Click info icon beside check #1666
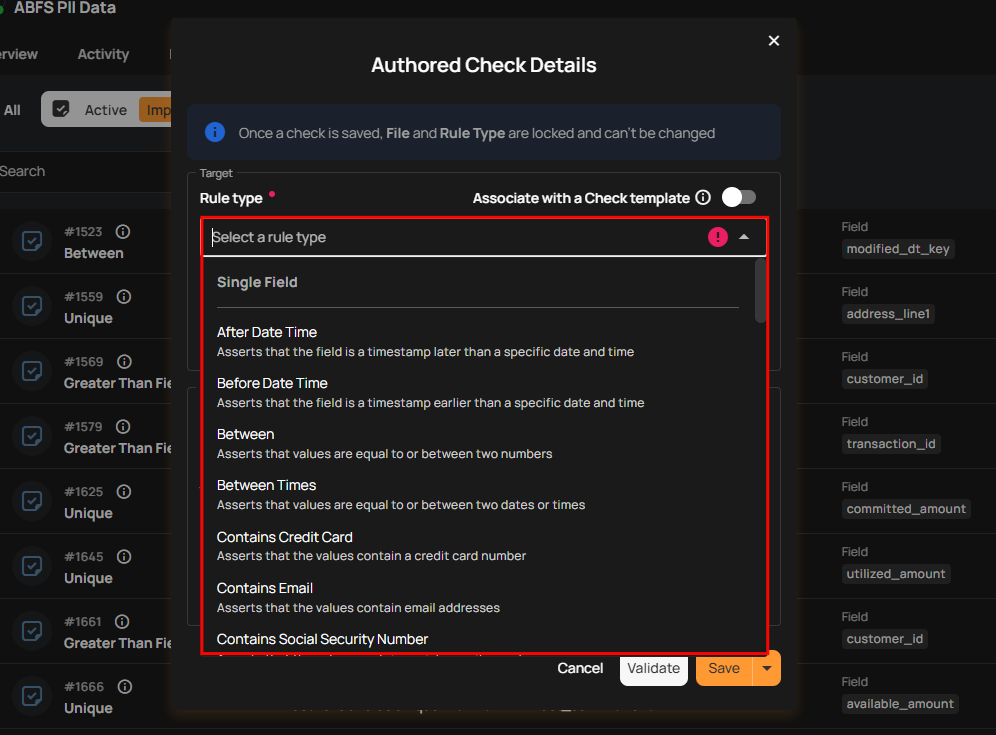The width and height of the screenshot is (996, 735). tap(124, 687)
